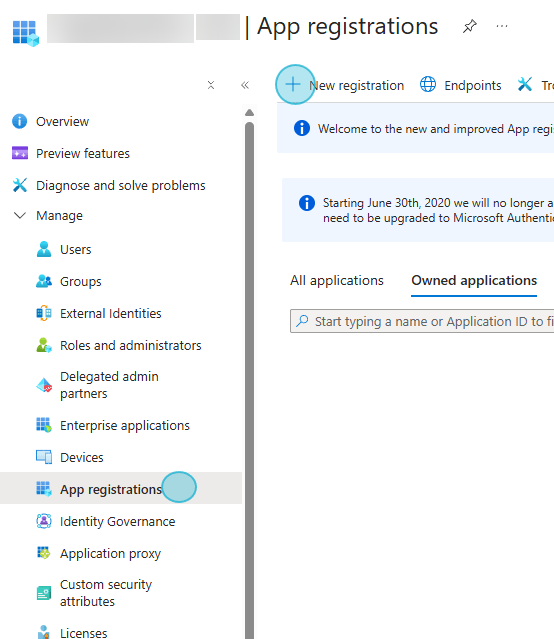The width and height of the screenshot is (554, 639).
Task: Open Delegated admin partners
Action: pyautogui.click(x=109, y=385)
